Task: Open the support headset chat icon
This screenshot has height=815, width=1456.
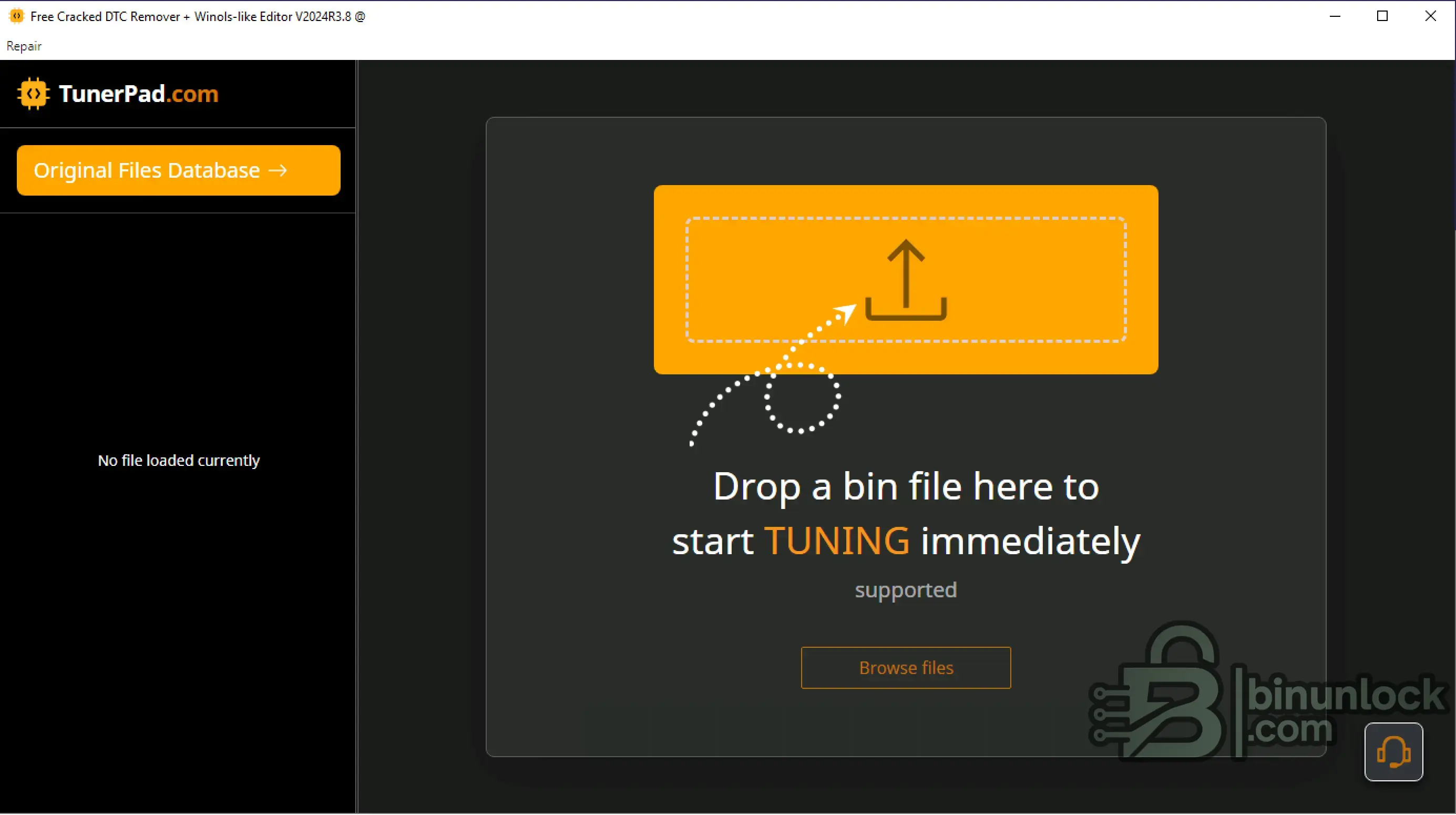Action: coord(1393,752)
